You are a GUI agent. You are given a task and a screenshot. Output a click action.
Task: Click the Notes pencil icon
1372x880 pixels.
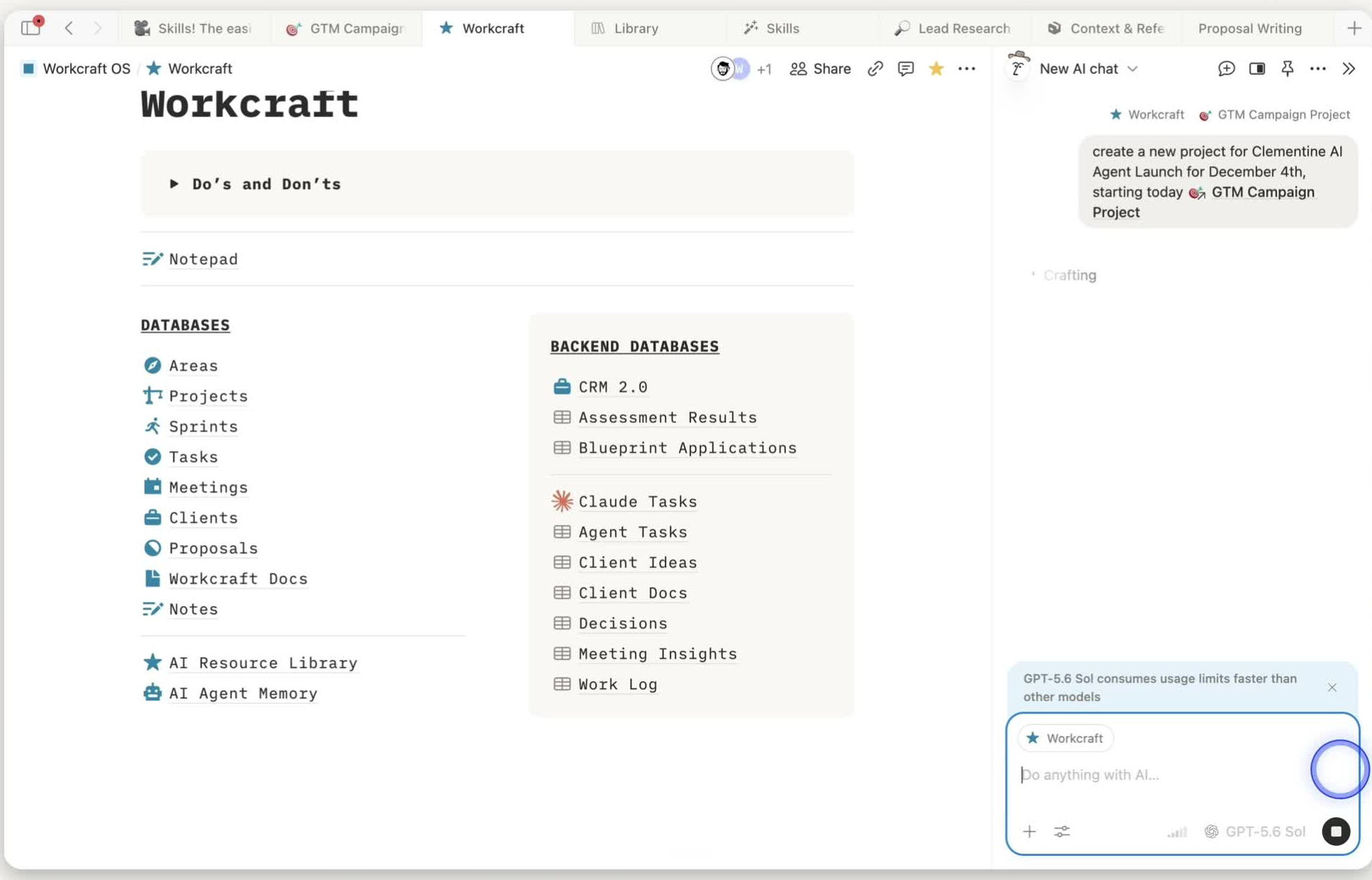tap(153, 609)
